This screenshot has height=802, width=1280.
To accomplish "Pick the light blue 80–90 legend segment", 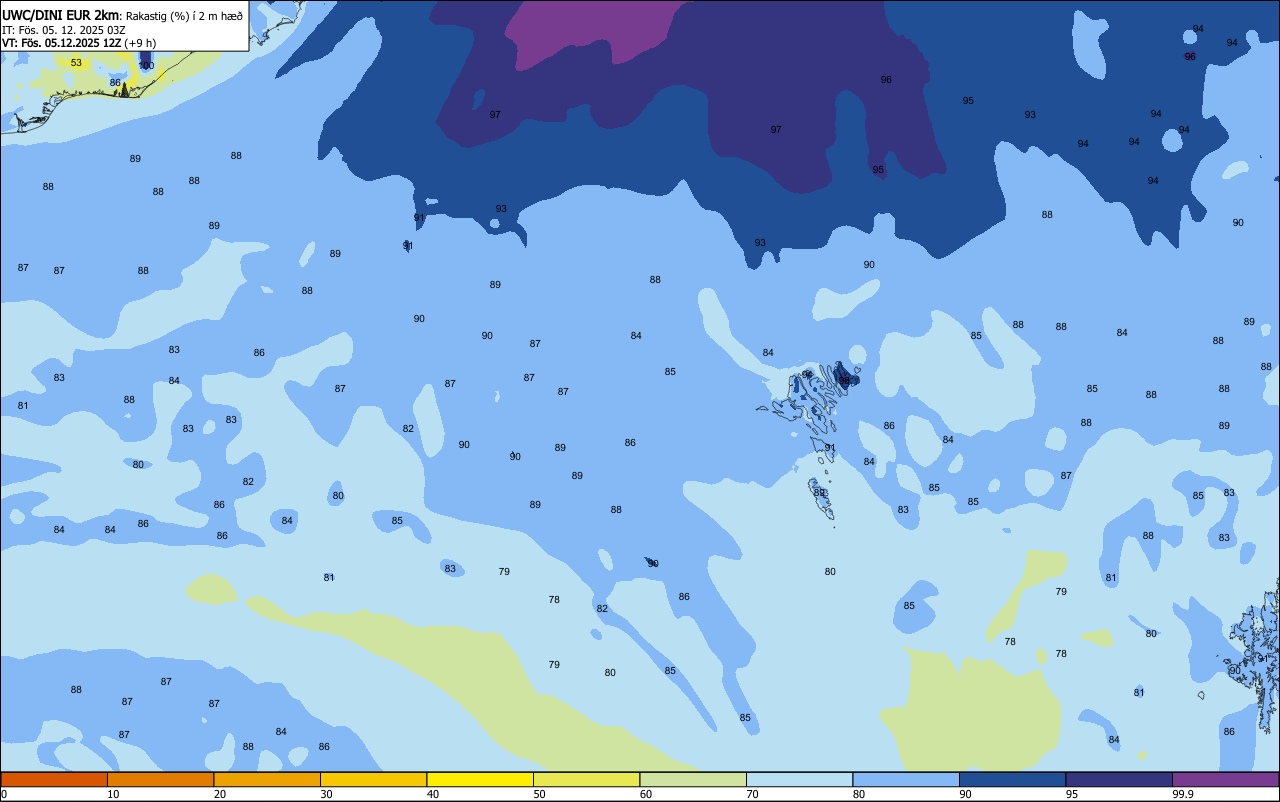I will pos(906,779).
